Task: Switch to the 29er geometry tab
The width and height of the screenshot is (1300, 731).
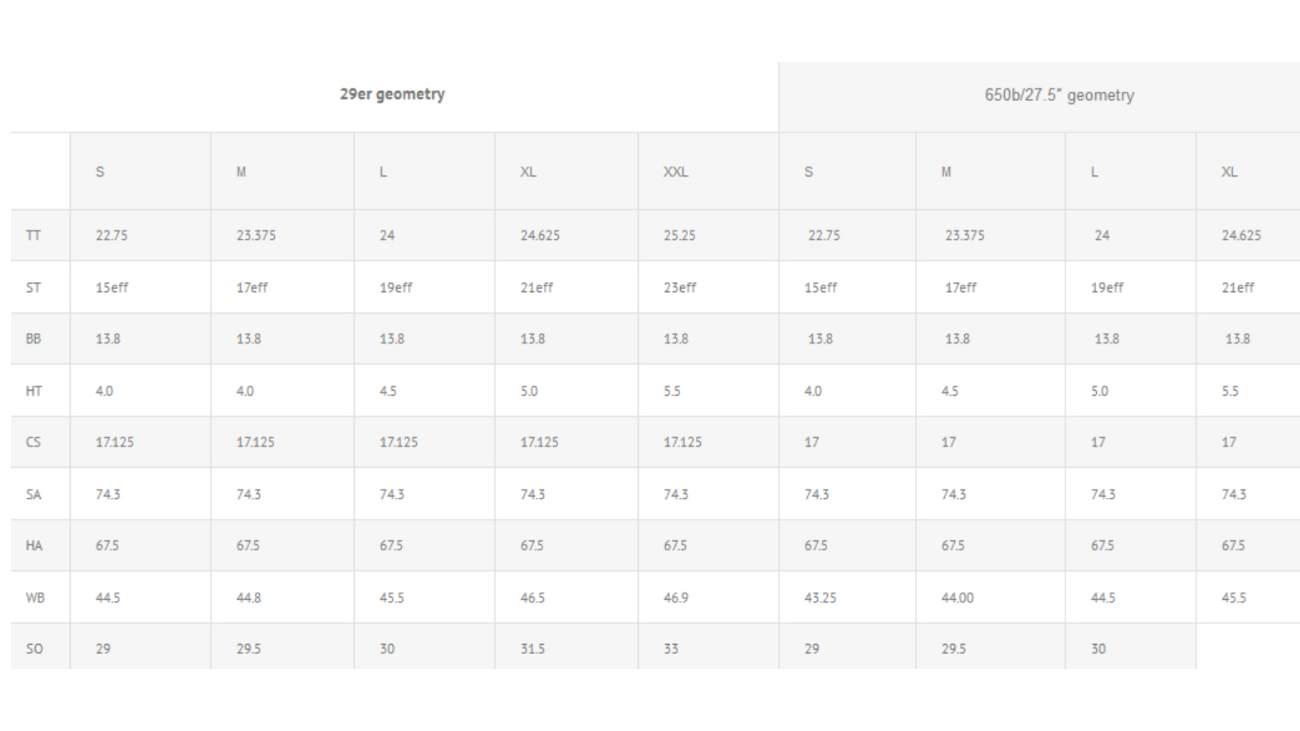Action: (392, 95)
